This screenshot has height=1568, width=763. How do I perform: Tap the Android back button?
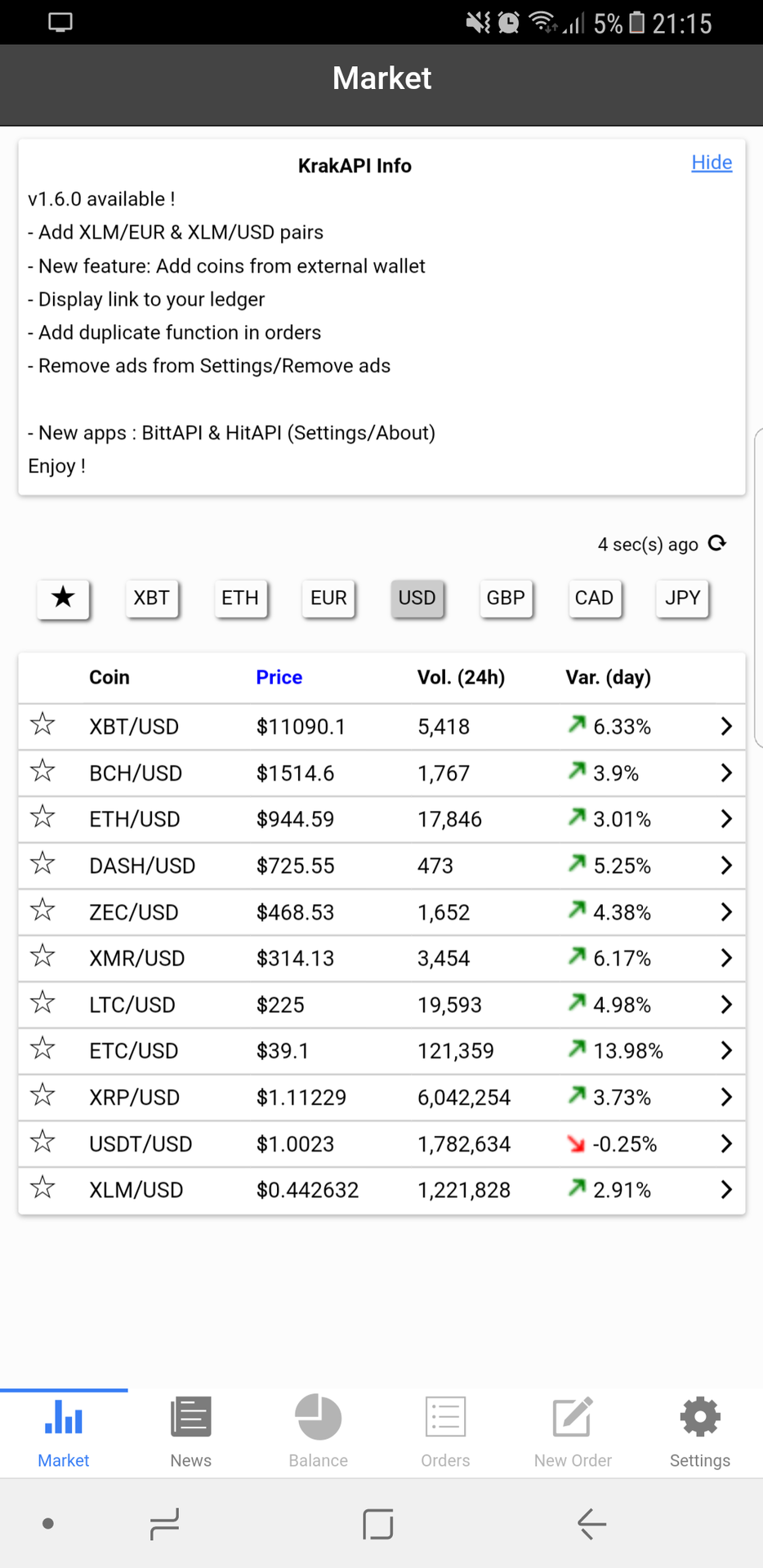point(591,1524)
